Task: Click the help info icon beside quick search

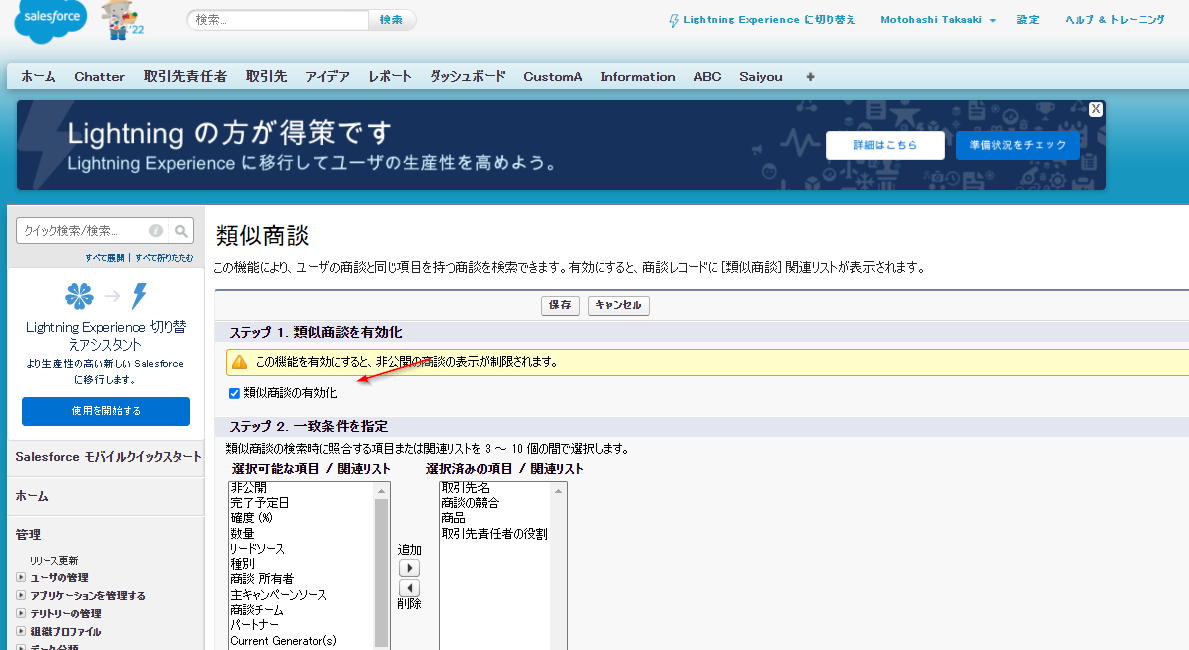Action: [155, 230]
